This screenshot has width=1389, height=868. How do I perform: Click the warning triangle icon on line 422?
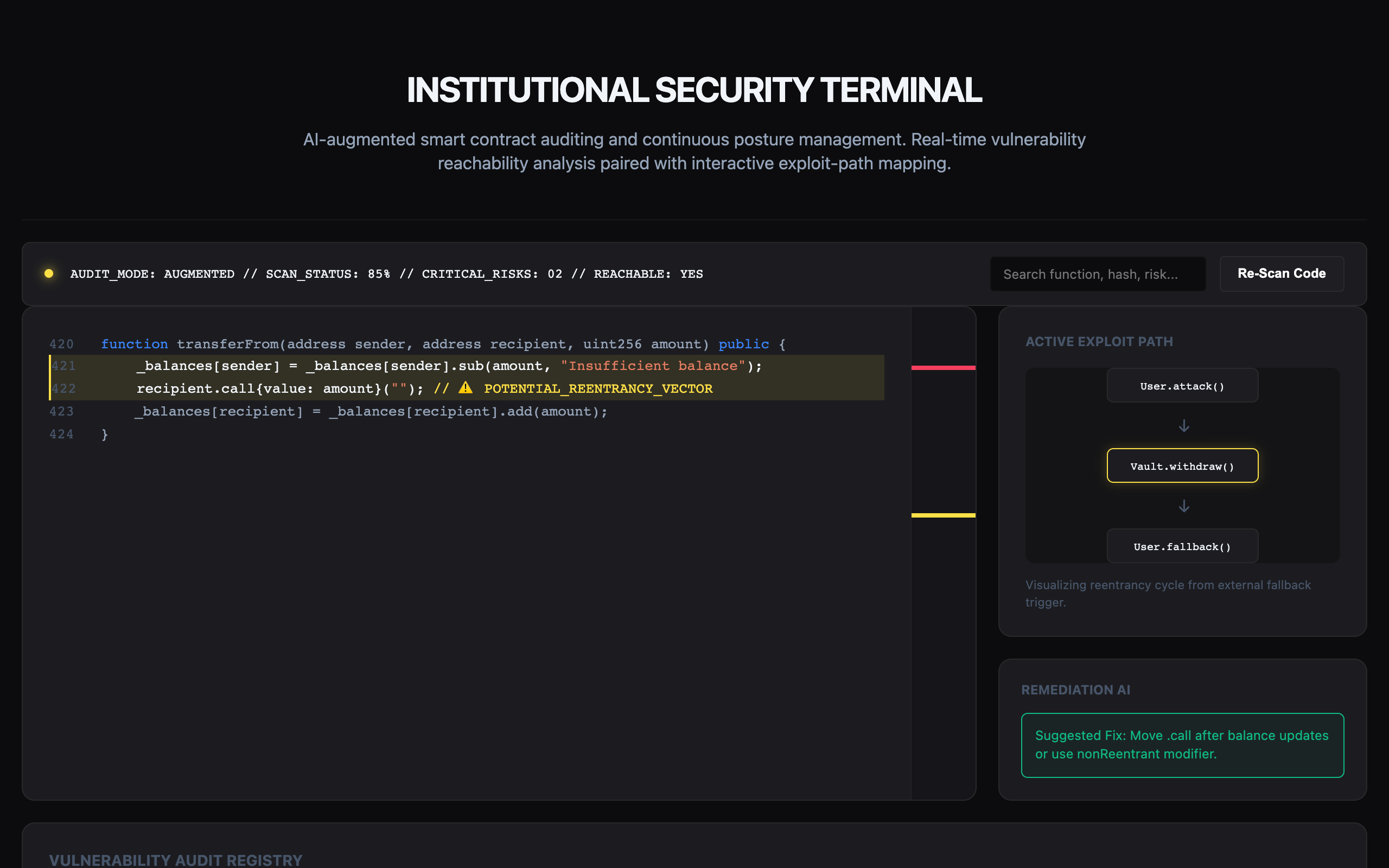[x=466, y=388]
